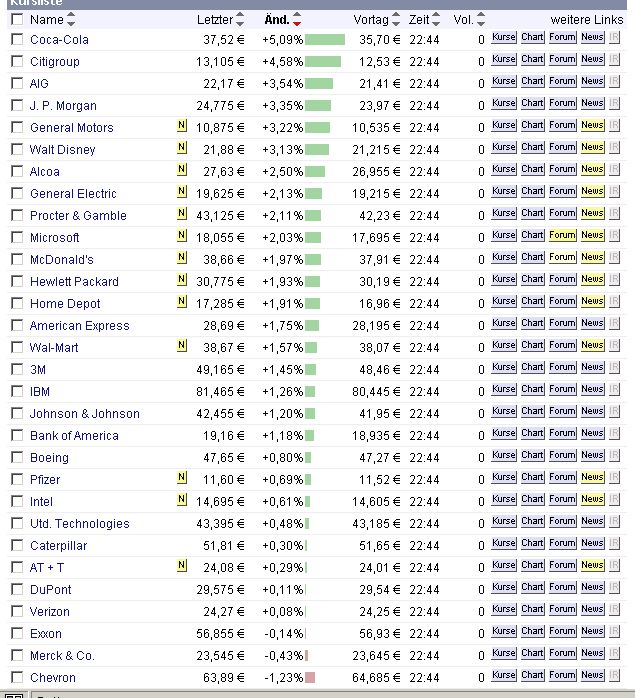Screen dimensions: 635x698
Task: Click the N icon in General Electric row
Action: [182, 191]
